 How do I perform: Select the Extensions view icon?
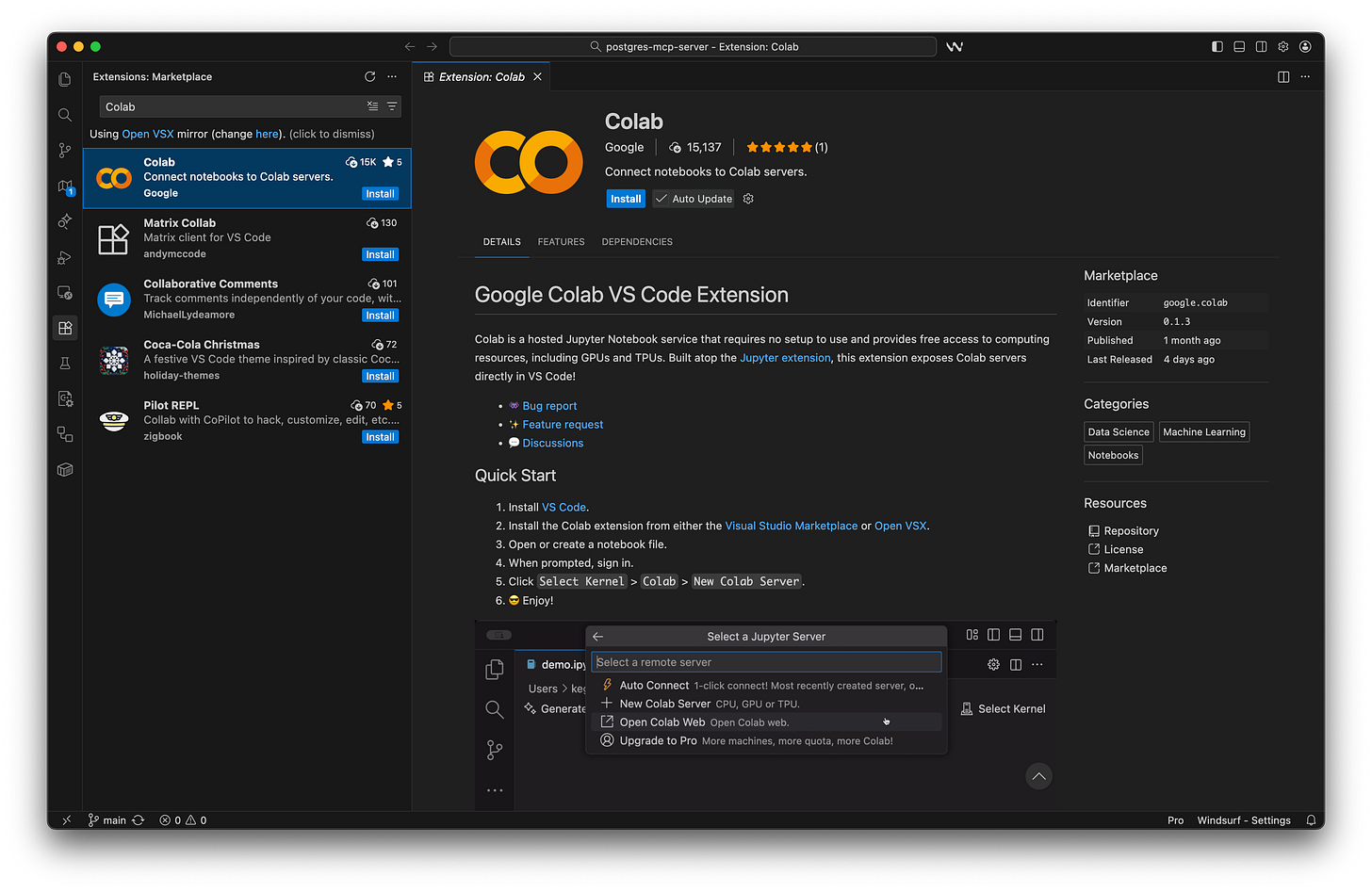pyautogui.click(x=65, y=328)
